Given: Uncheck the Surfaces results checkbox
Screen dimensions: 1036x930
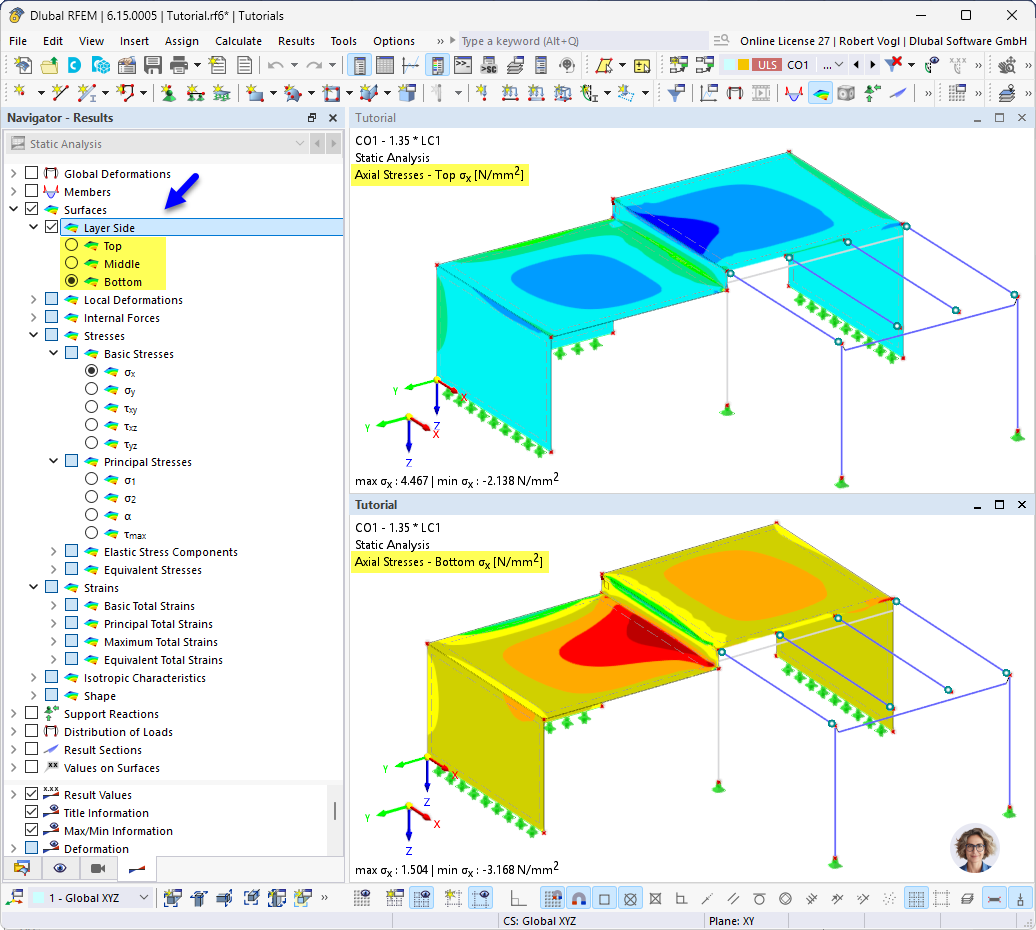Looking at the screenshot, I should 31,209.
